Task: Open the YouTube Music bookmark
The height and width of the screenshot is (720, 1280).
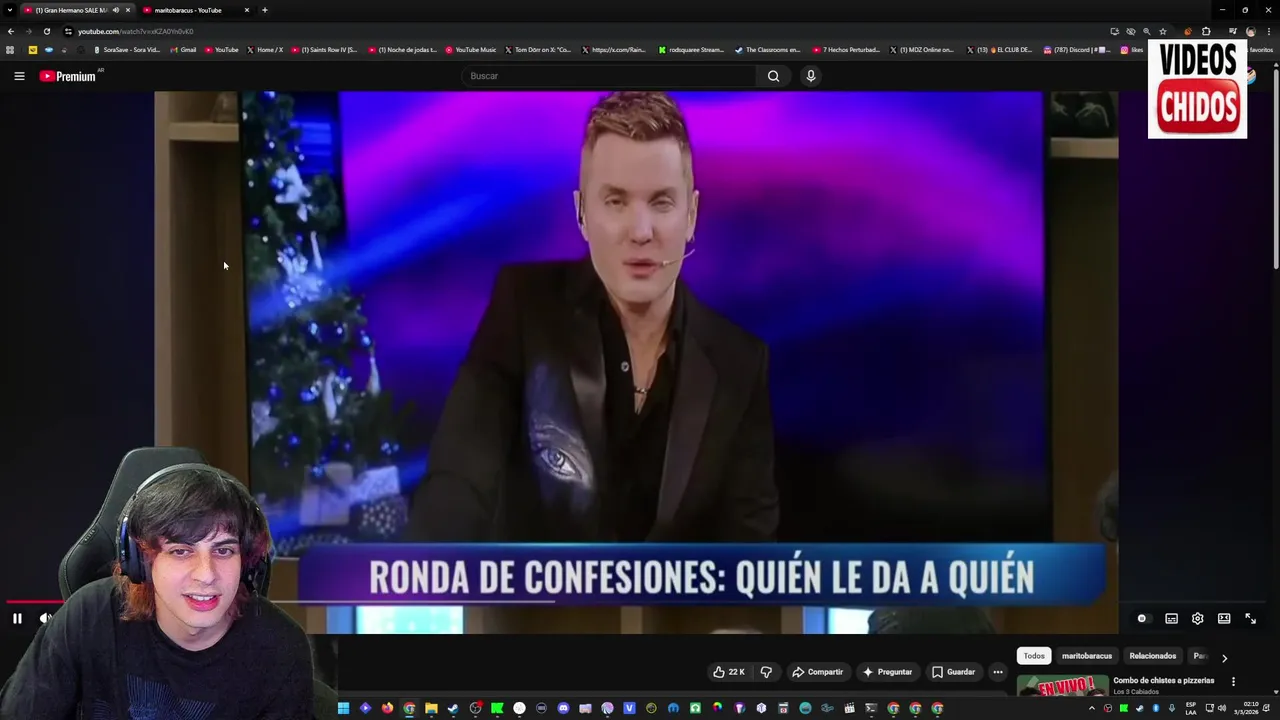Action: pos(471,50)
